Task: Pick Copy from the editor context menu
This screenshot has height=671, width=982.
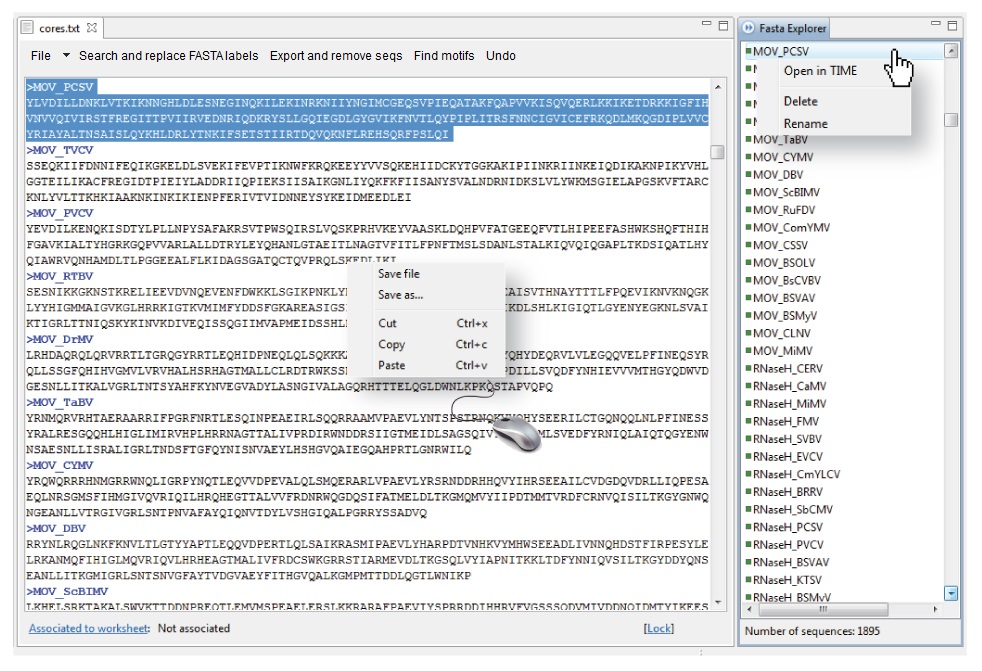Action: click(x=391, y=344)
